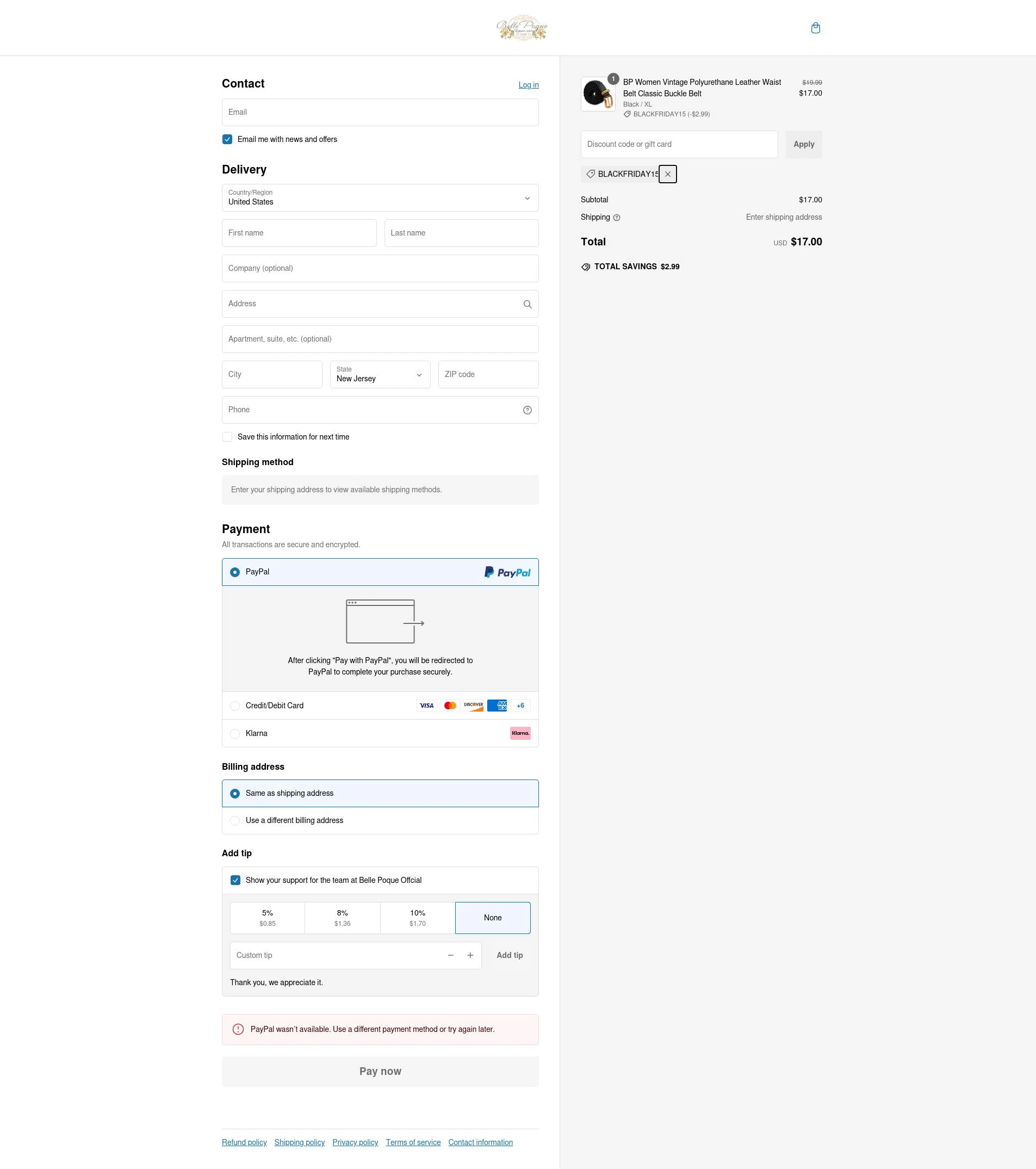Select the None tip option
Viewport: 1036px width, 1169px height.
pyautogui.click(x=493, y=918)
